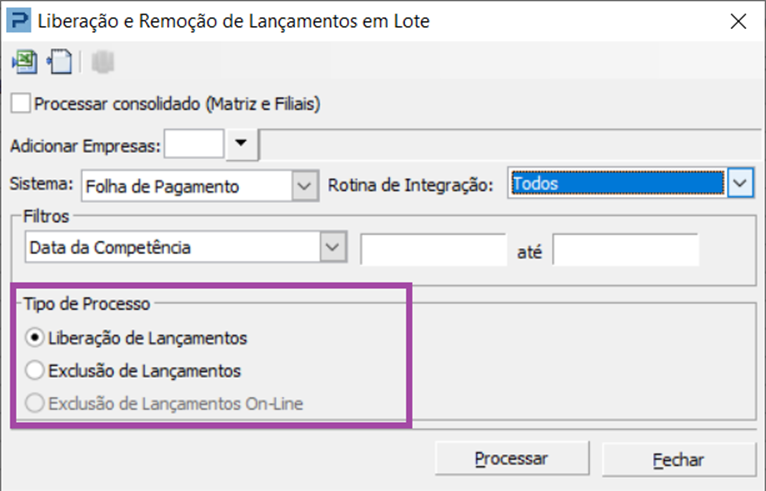Click the Fechar button

point(679,459)
